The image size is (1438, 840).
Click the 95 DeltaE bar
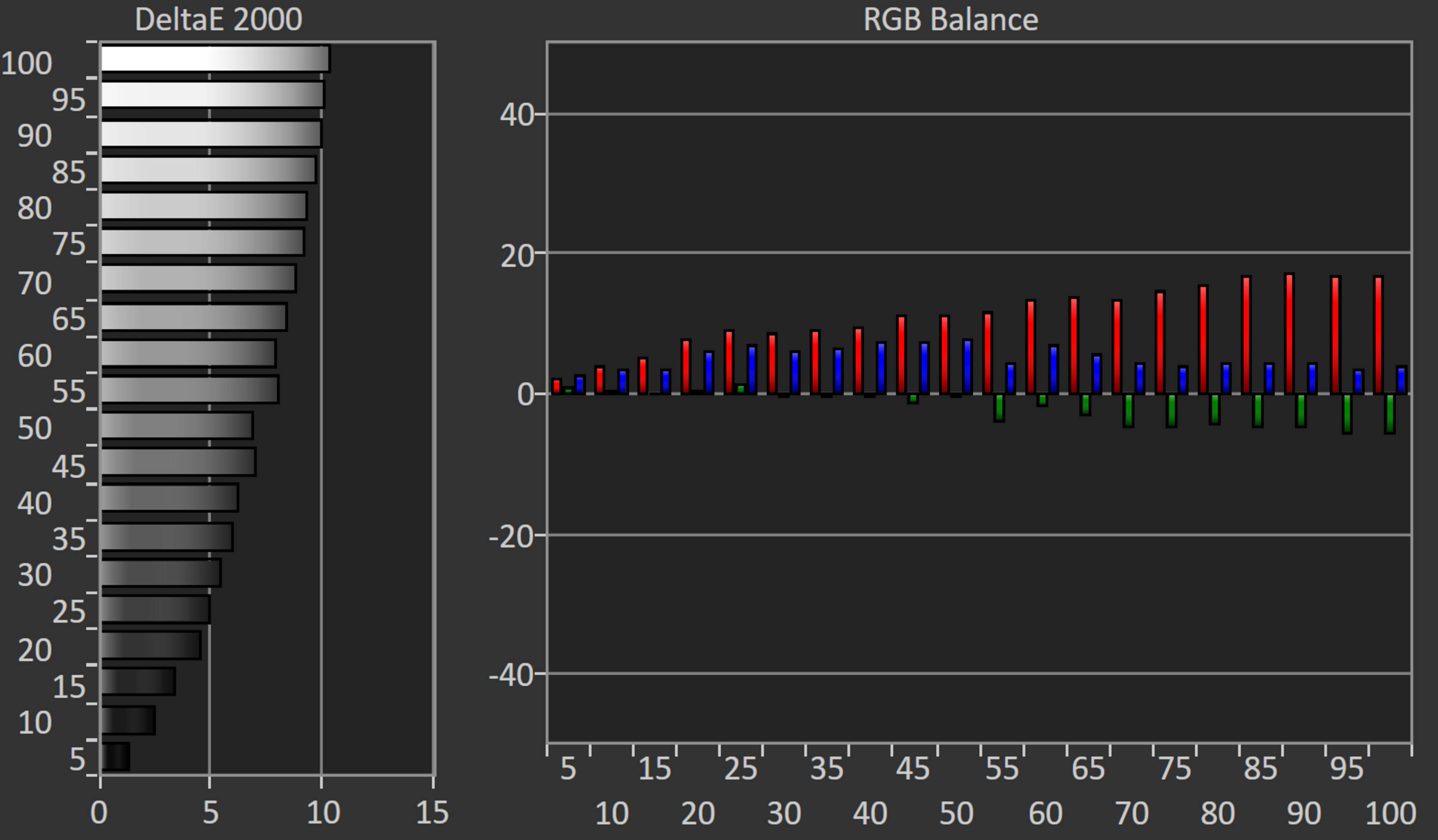coord(212,95)
